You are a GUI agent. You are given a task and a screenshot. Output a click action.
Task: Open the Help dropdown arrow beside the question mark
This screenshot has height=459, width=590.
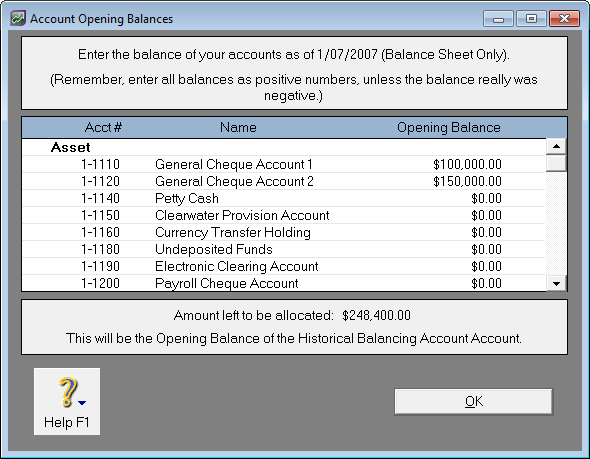tap(82, 403)
